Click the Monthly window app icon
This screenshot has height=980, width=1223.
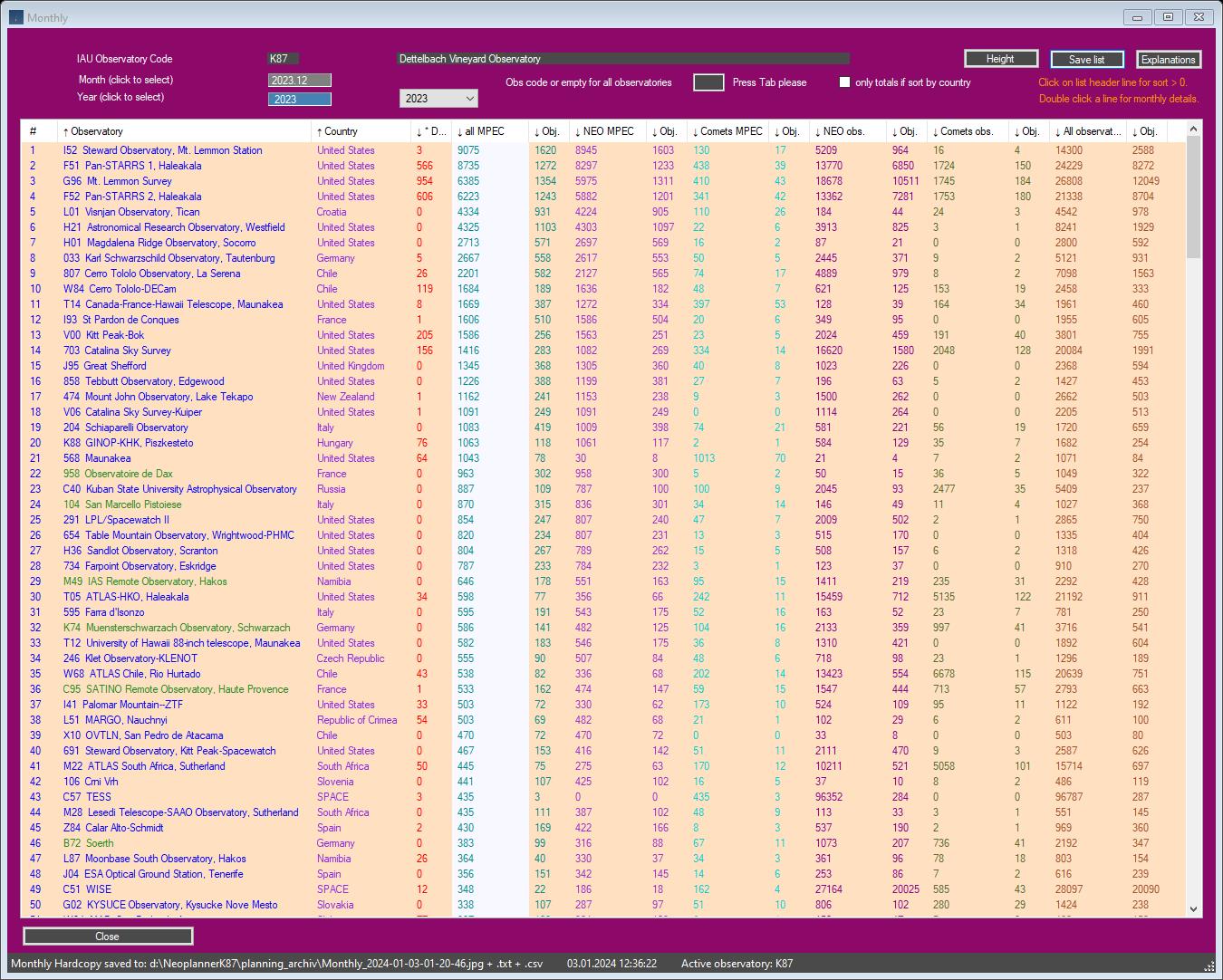[x=16, y=17]
